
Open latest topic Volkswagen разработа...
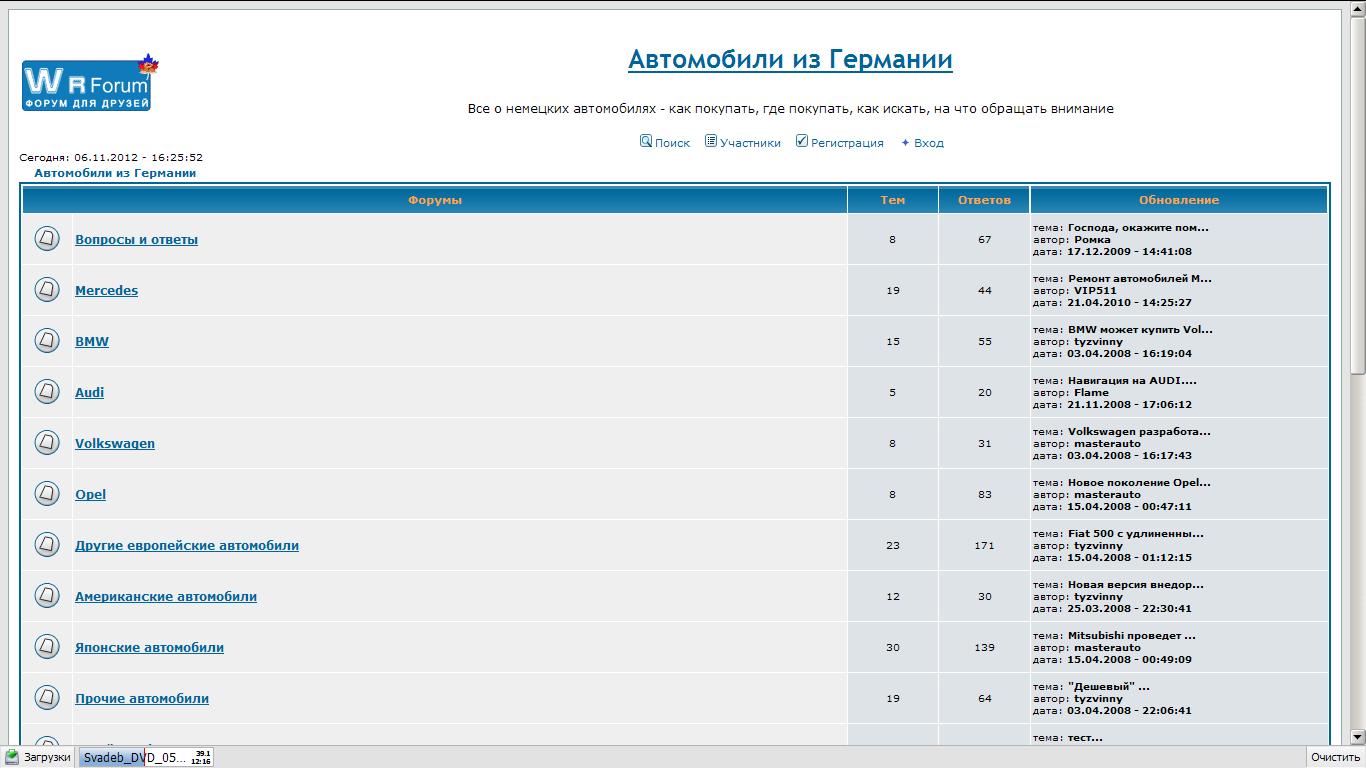tap(1139, 431)
